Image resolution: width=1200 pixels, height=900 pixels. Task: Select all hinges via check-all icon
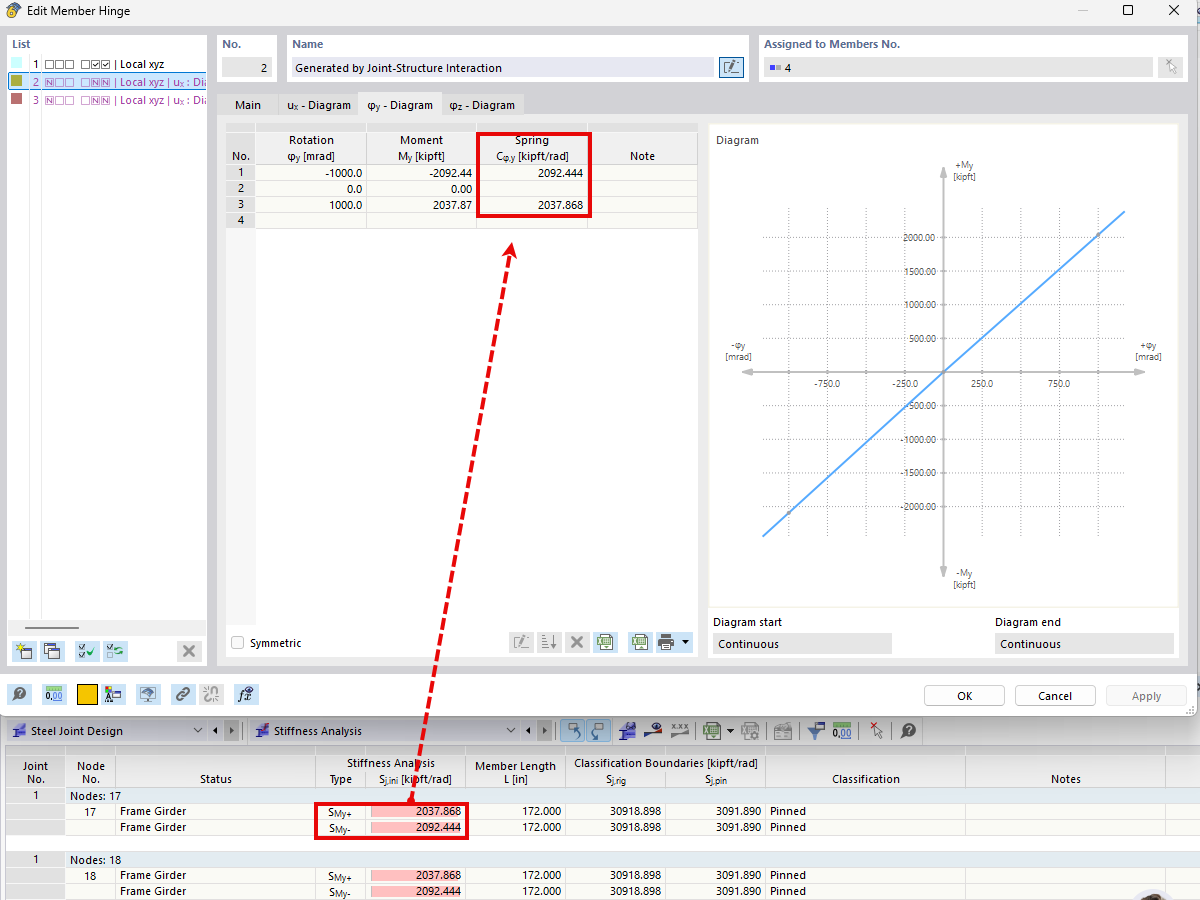(86, 651)
